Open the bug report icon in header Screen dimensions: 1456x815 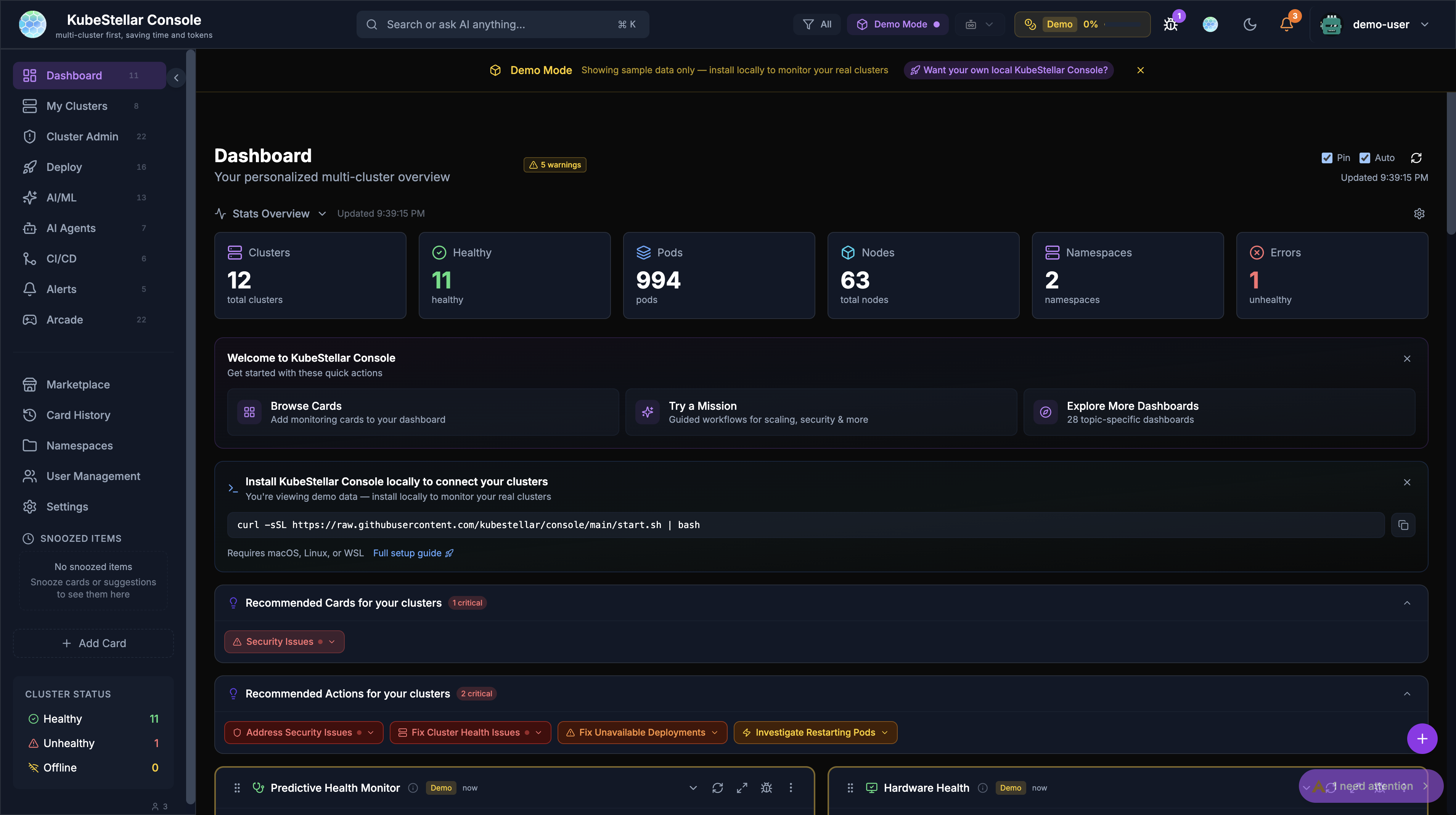click(1171, 24)
